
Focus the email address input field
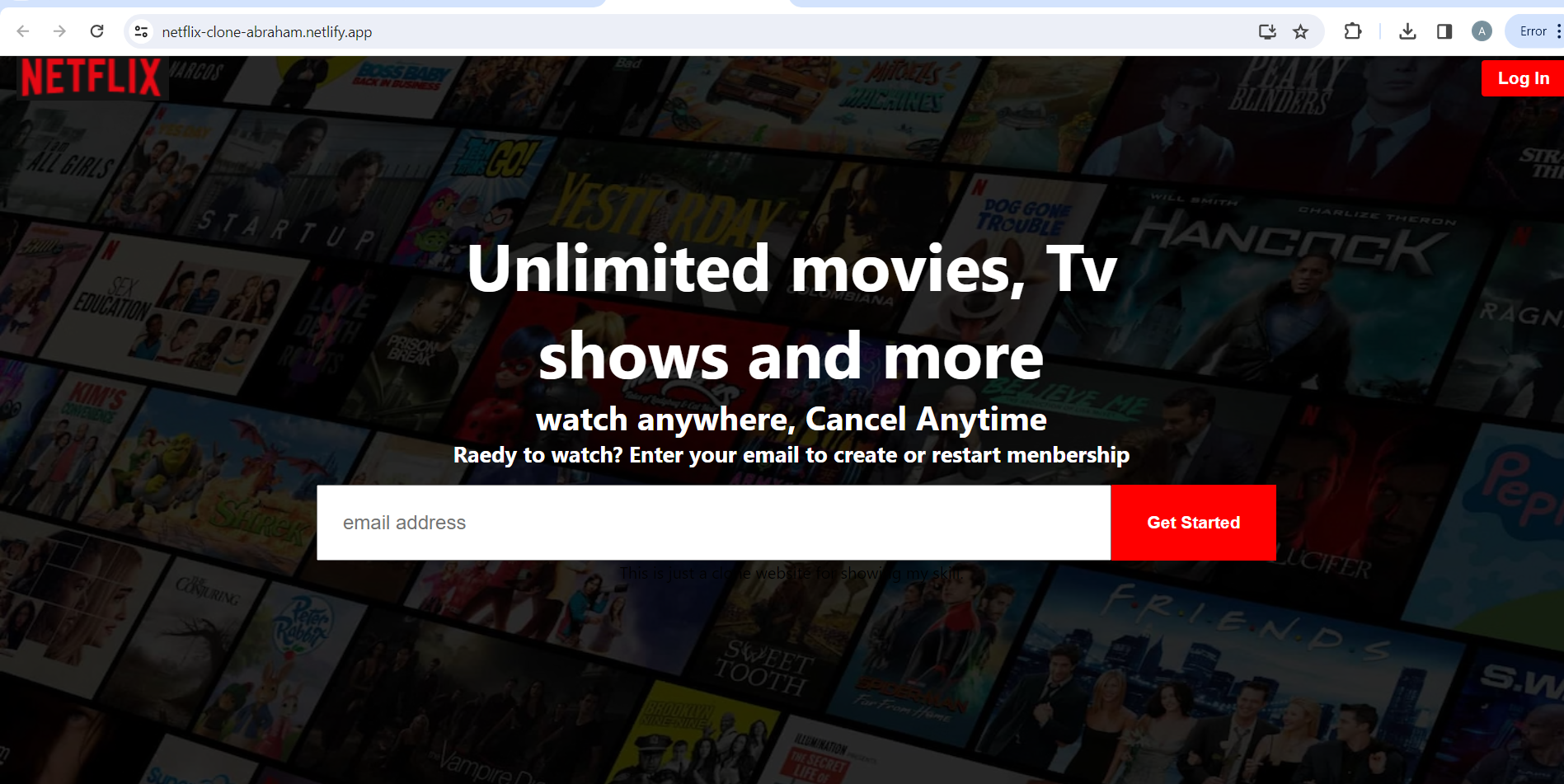[x=713, y=523]
